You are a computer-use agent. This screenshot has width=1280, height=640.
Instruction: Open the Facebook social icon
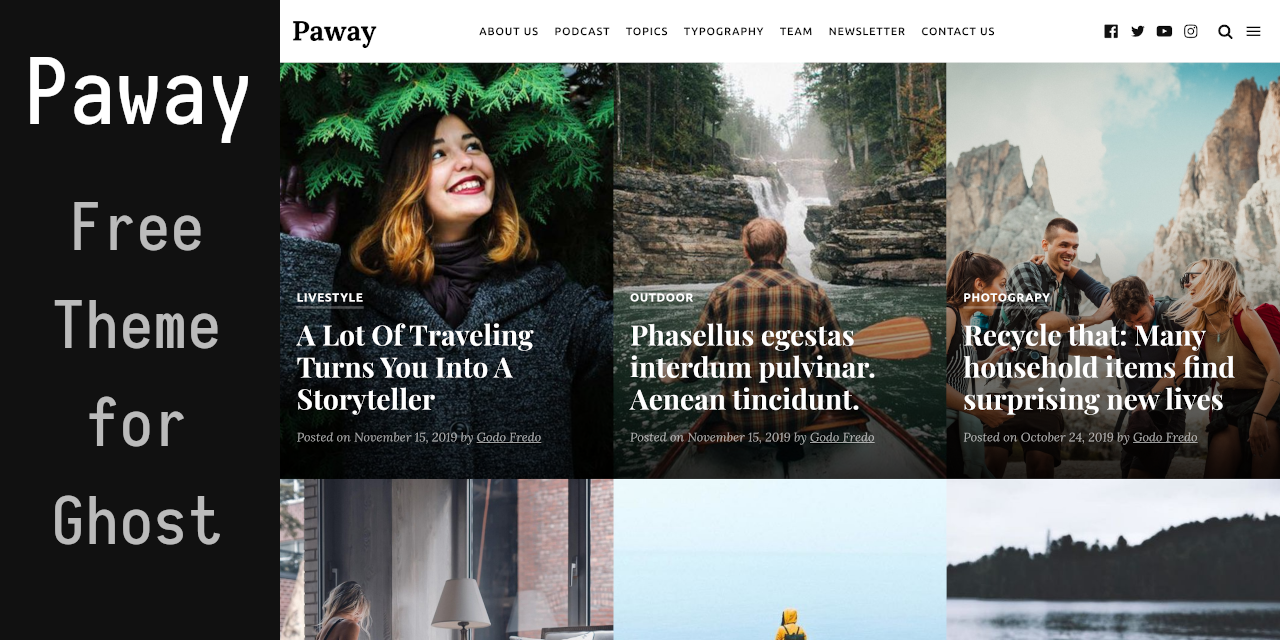(1111, 31)
